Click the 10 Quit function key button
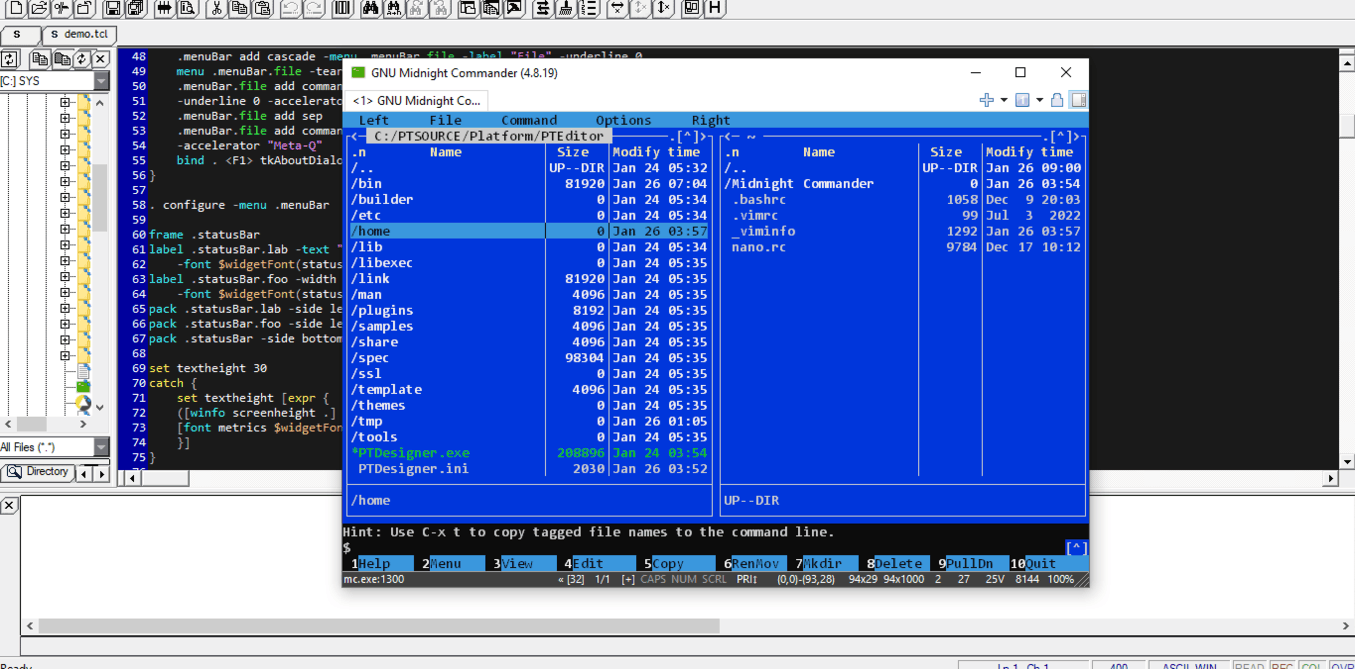 click(x=1040, y=563)
